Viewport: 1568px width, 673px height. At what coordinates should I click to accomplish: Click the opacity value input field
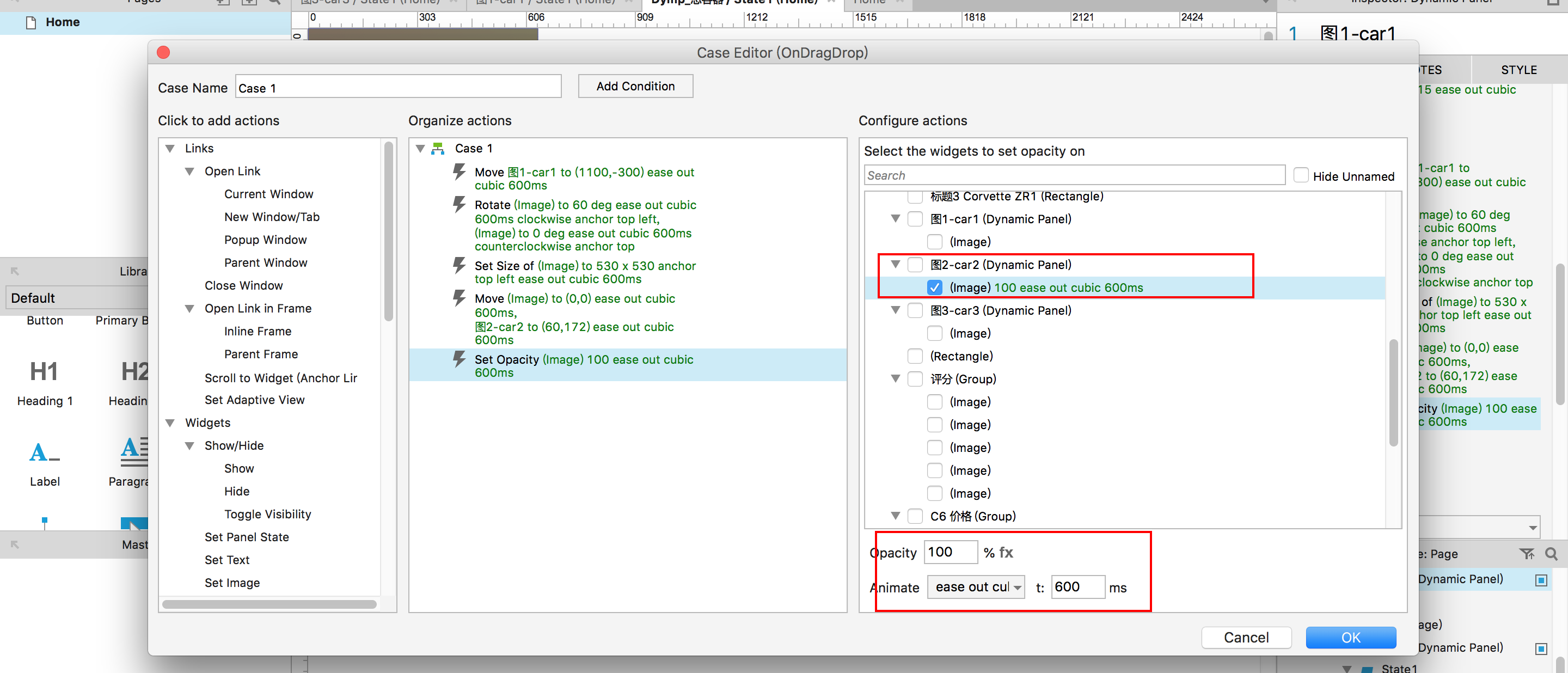click(950, 552)
